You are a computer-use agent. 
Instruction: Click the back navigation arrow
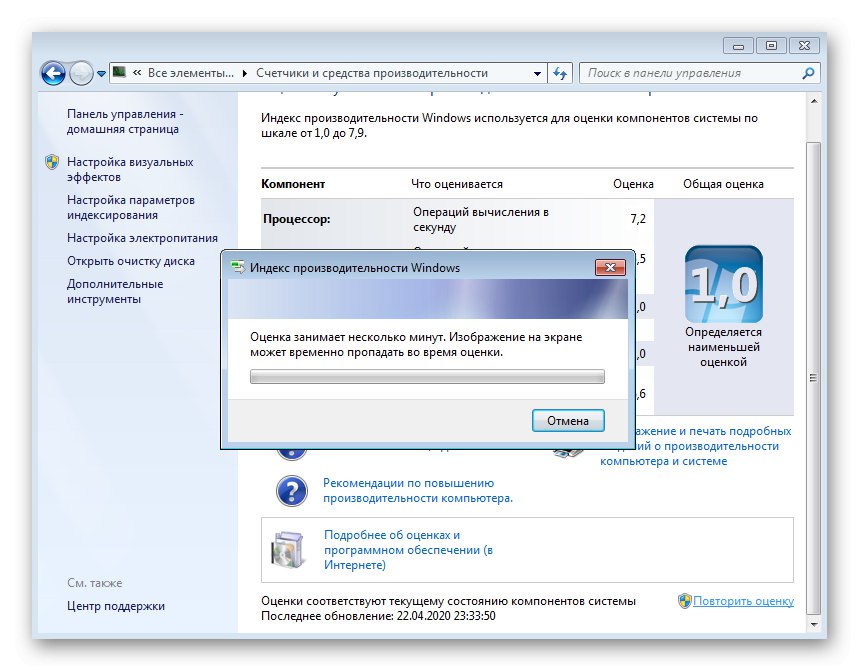click(x=52, y=73)
